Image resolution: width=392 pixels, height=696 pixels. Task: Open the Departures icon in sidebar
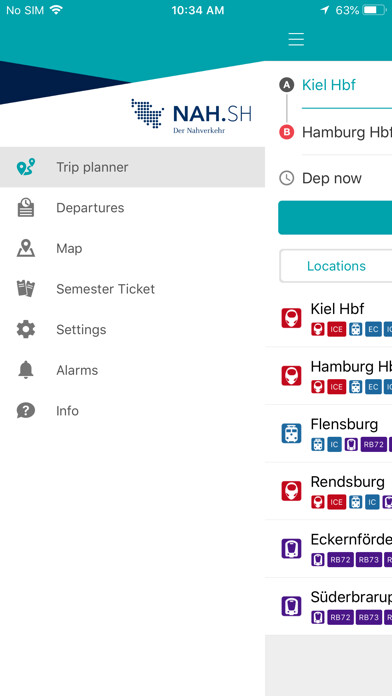coord(26,208)
